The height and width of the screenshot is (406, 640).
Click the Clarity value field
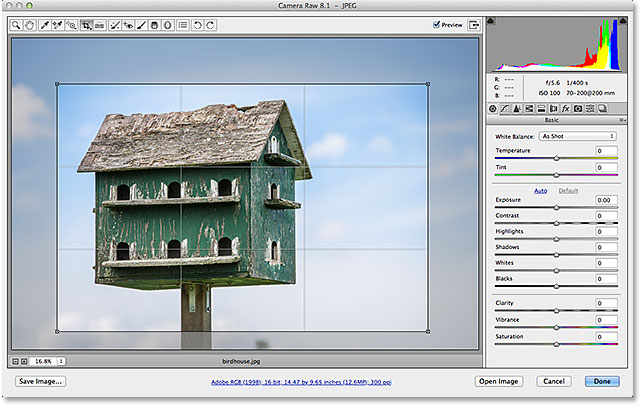click(606, 303)
